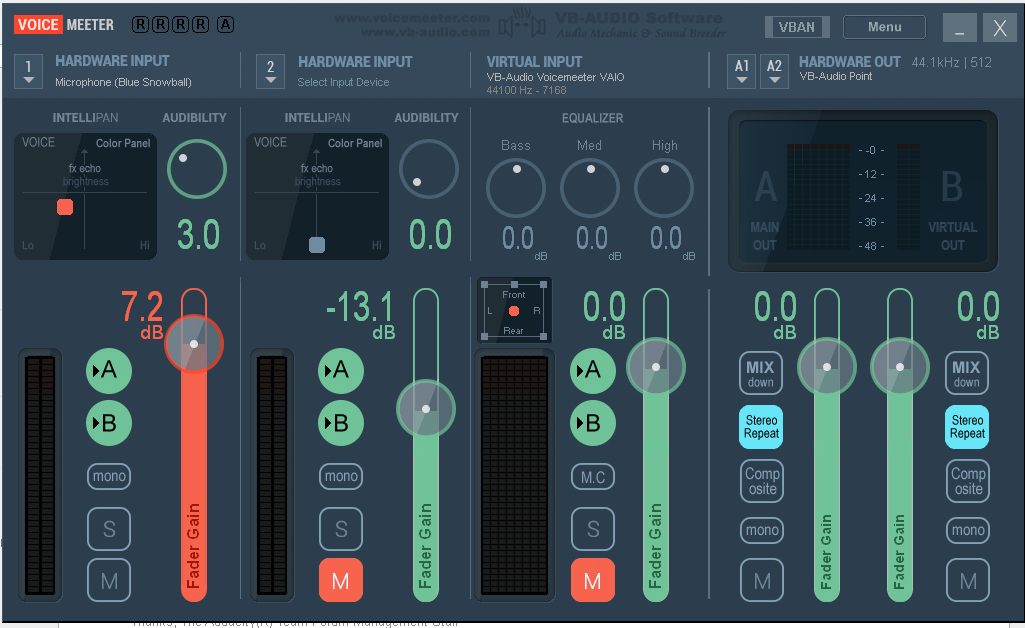Click first R cassette icon in title bar

click(140, 25)
